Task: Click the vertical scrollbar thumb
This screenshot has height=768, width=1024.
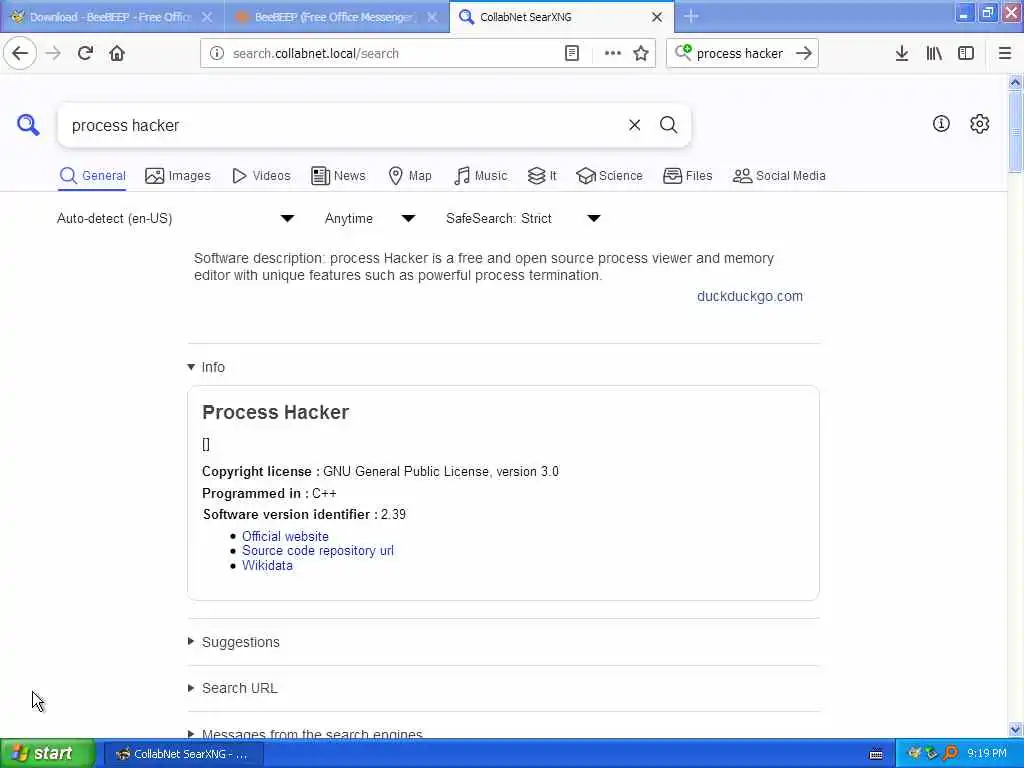Action: pyautogui.click(x=1015, y=131)
